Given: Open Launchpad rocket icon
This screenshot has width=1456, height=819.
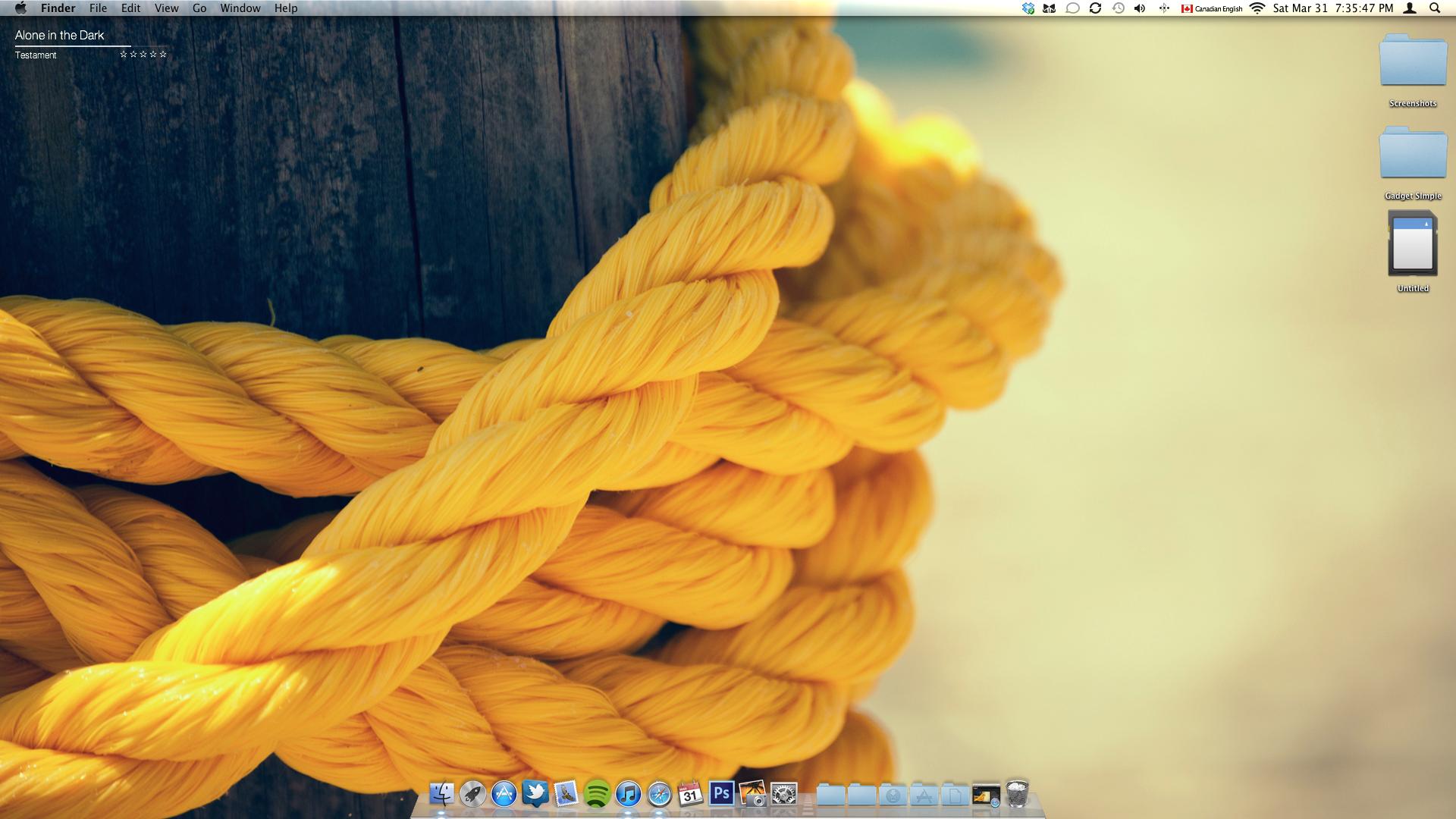Looking at the screenshot, I should tap(473, 794).
